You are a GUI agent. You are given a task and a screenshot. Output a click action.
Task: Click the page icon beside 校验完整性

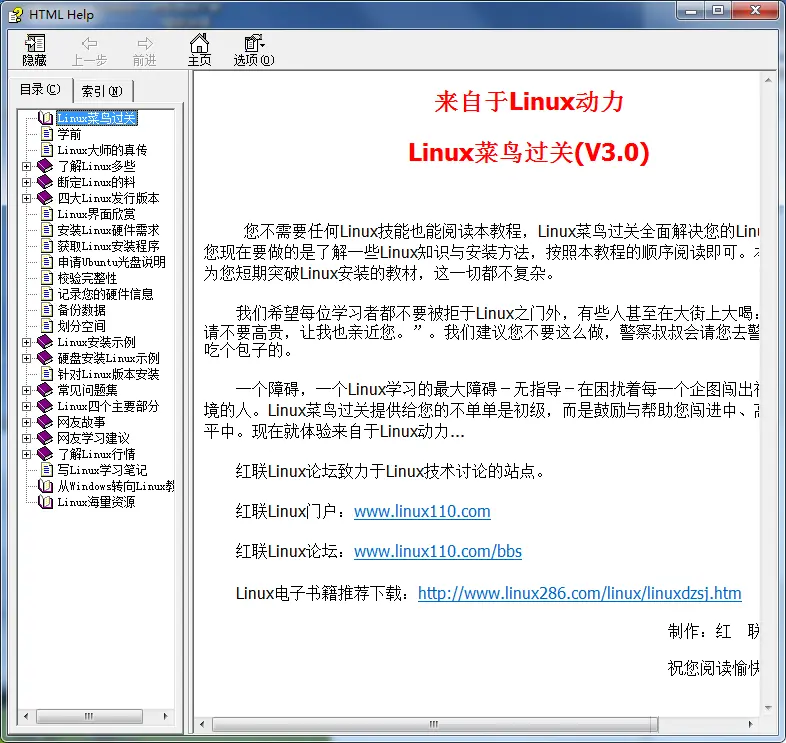coord(46,278)
